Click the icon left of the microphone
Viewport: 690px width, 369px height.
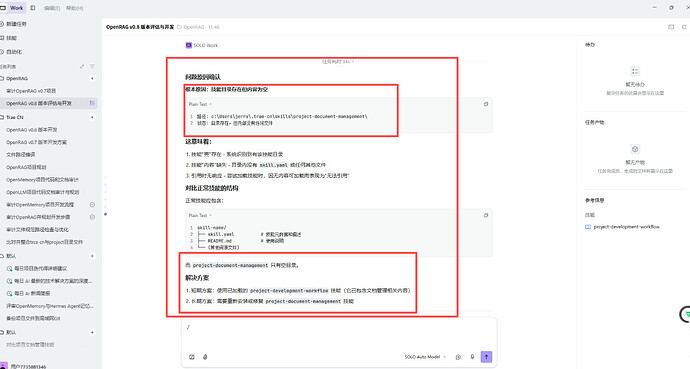coord(458,357)
